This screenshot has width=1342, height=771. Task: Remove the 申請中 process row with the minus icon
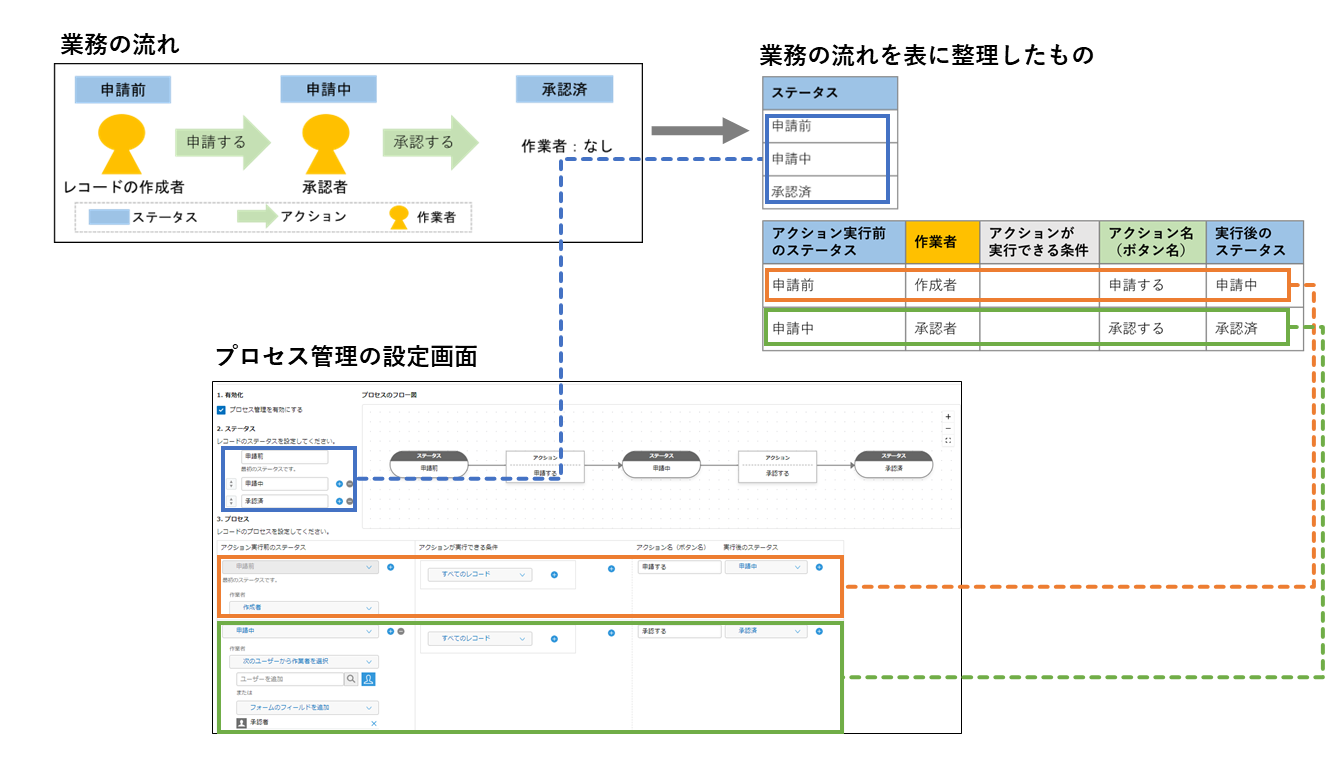(x=401, y=631)
